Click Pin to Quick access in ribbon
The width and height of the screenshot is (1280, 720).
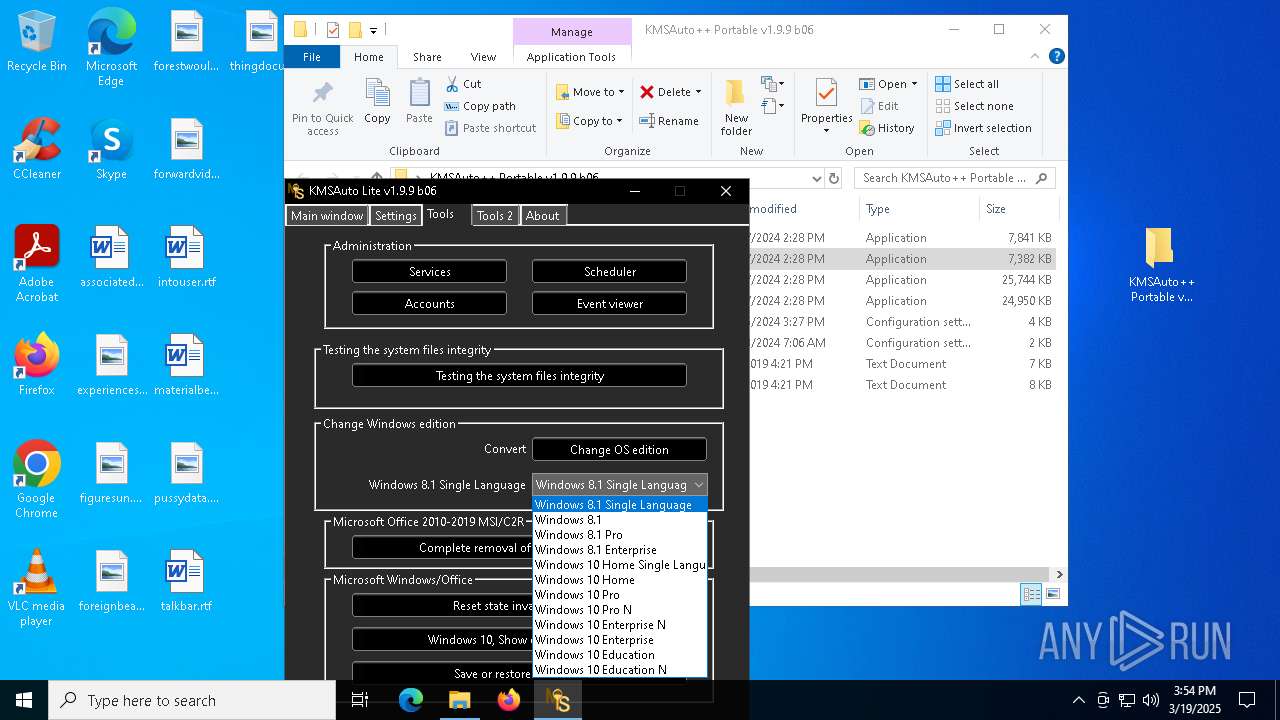click(322, 108)
